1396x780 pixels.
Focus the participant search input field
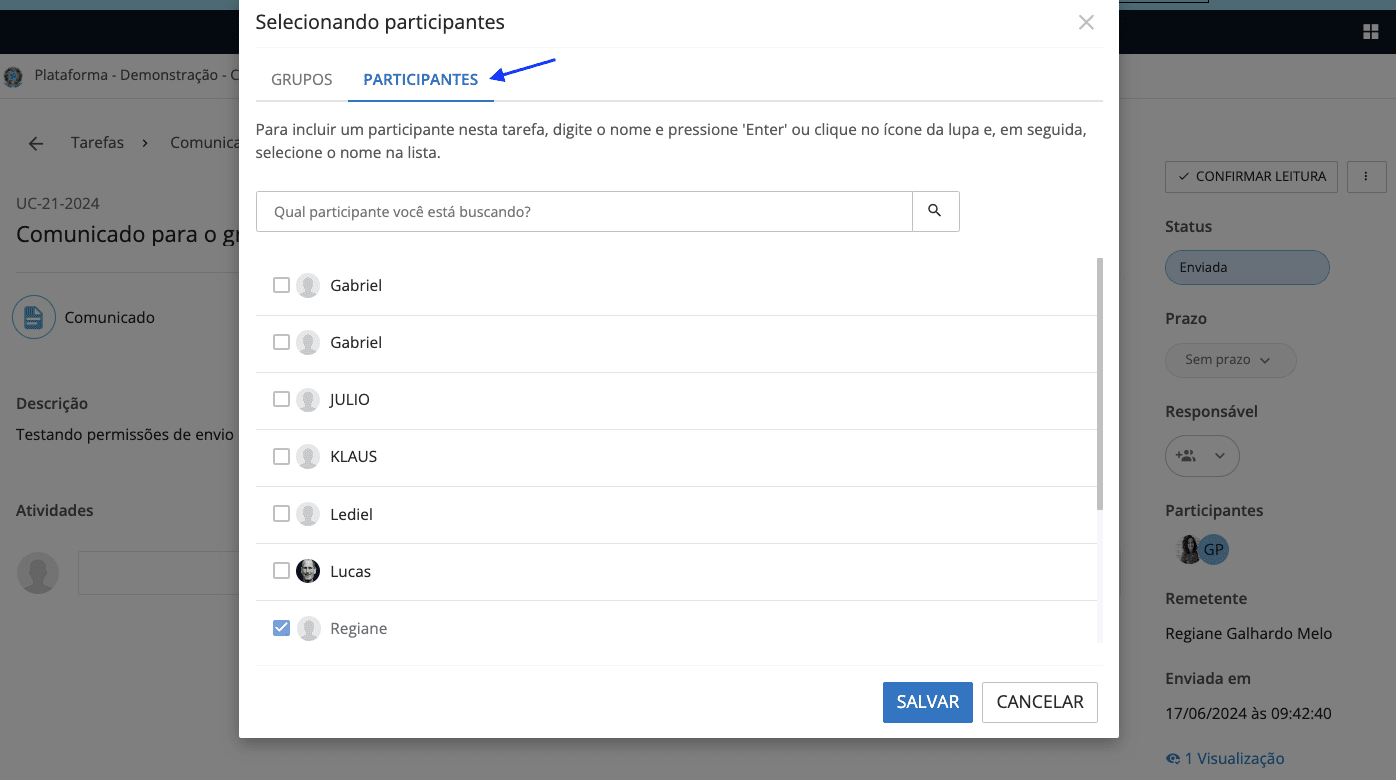click(584, 212)
